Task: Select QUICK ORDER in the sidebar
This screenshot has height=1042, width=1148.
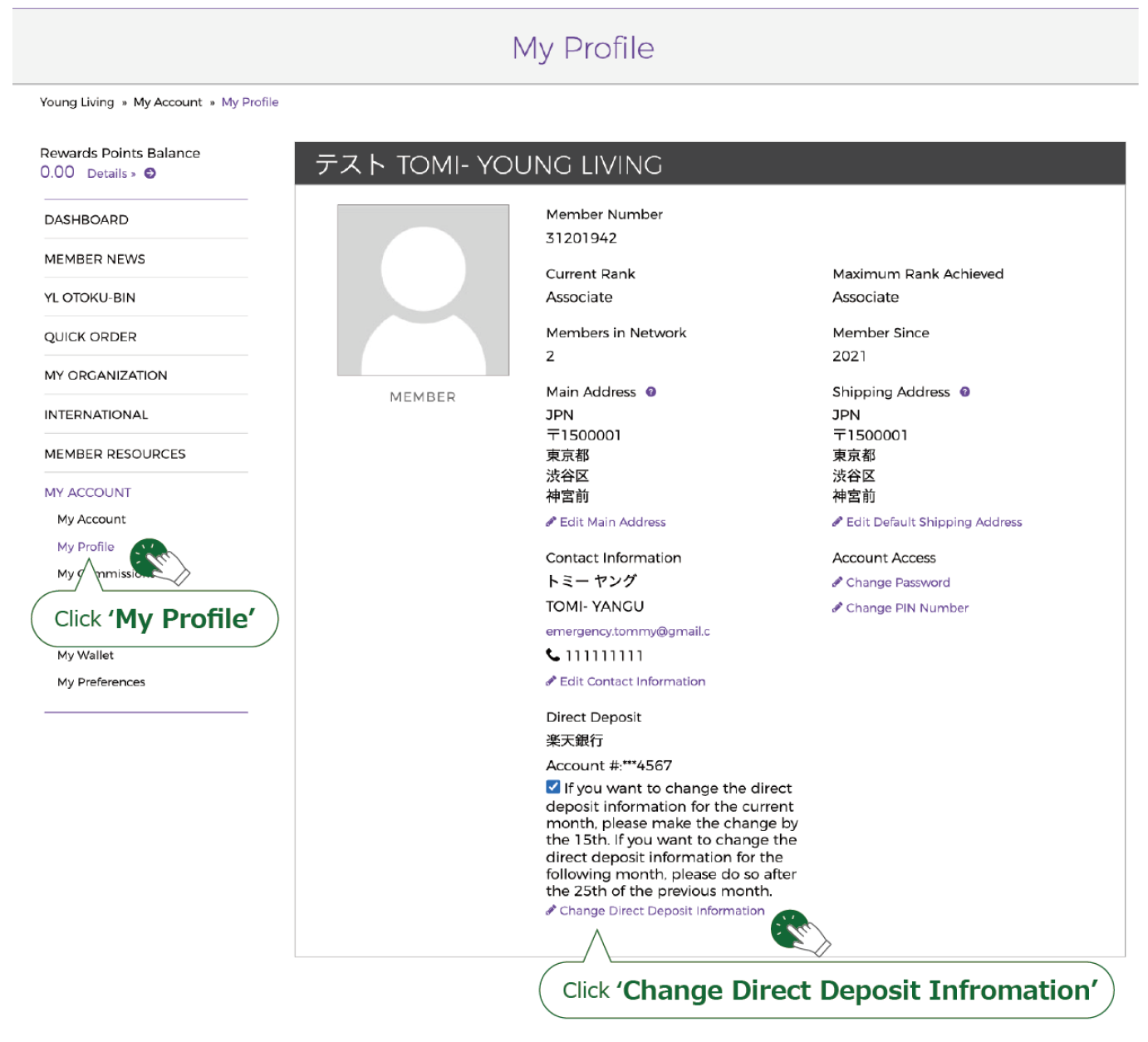Action: tap(91, 337)
